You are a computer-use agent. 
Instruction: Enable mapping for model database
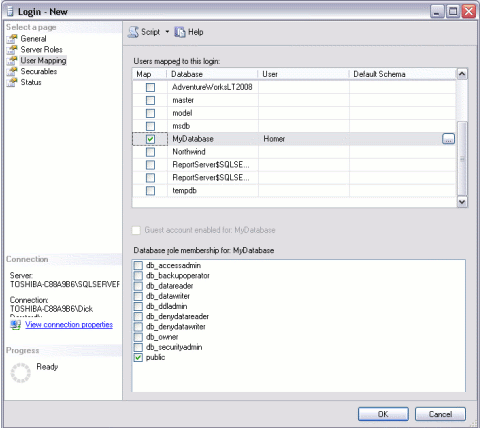tap(150, 113)
